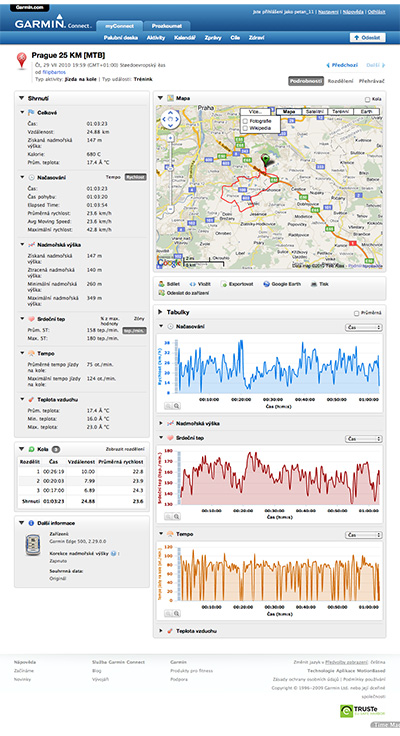The height and width of the screenshot is (736, 400).
Task: Open the Čas dropdown on heart rate chart
Action: point(364,439)
